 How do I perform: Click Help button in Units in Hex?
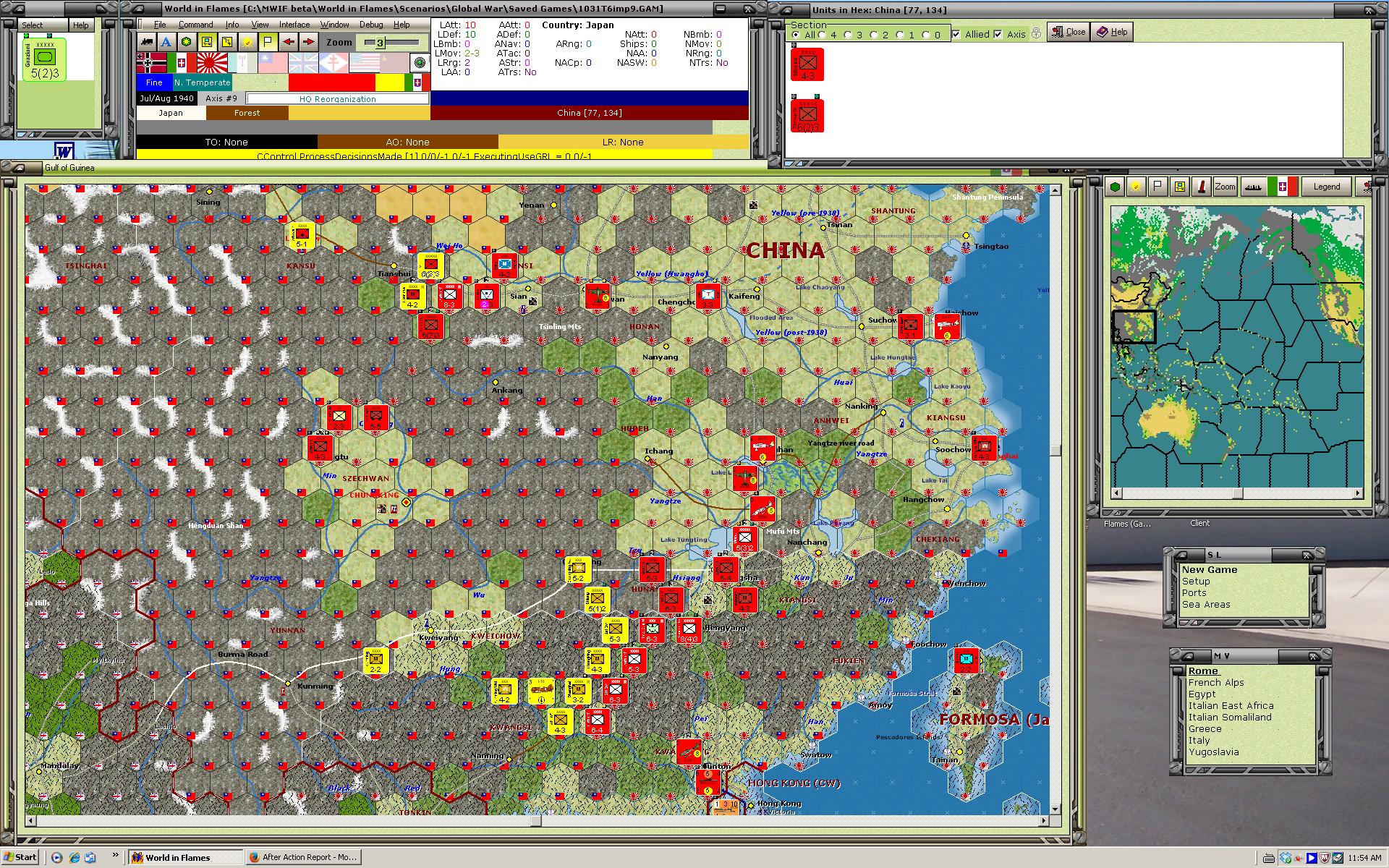click(x=1112, y=32)
